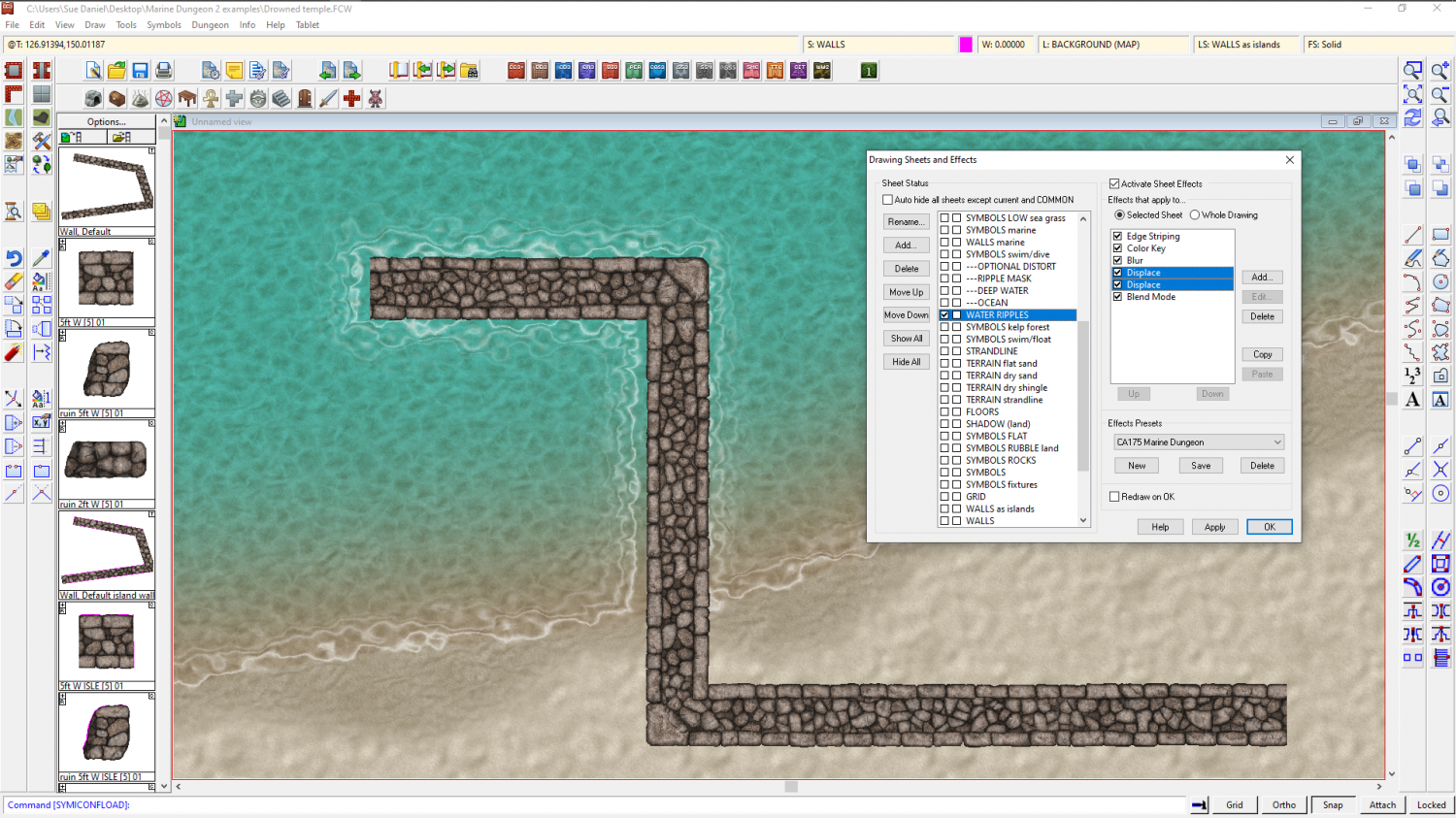Click the green '1' toolbar icon
Image resolution: width=1456 pixels, height=818 pixels.
click(869, 70)
